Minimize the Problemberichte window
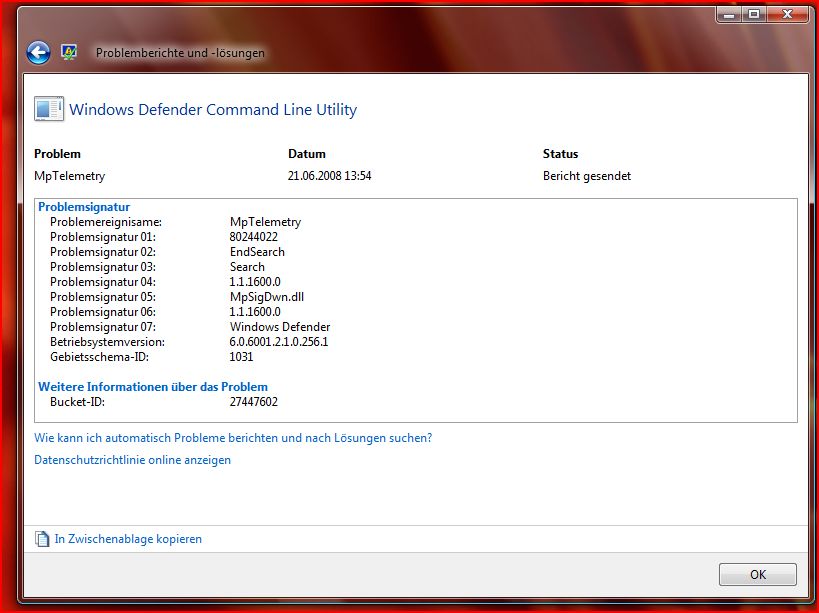Image resolution: width=819 pixels, height=613 pixels. tap(729, 15)
